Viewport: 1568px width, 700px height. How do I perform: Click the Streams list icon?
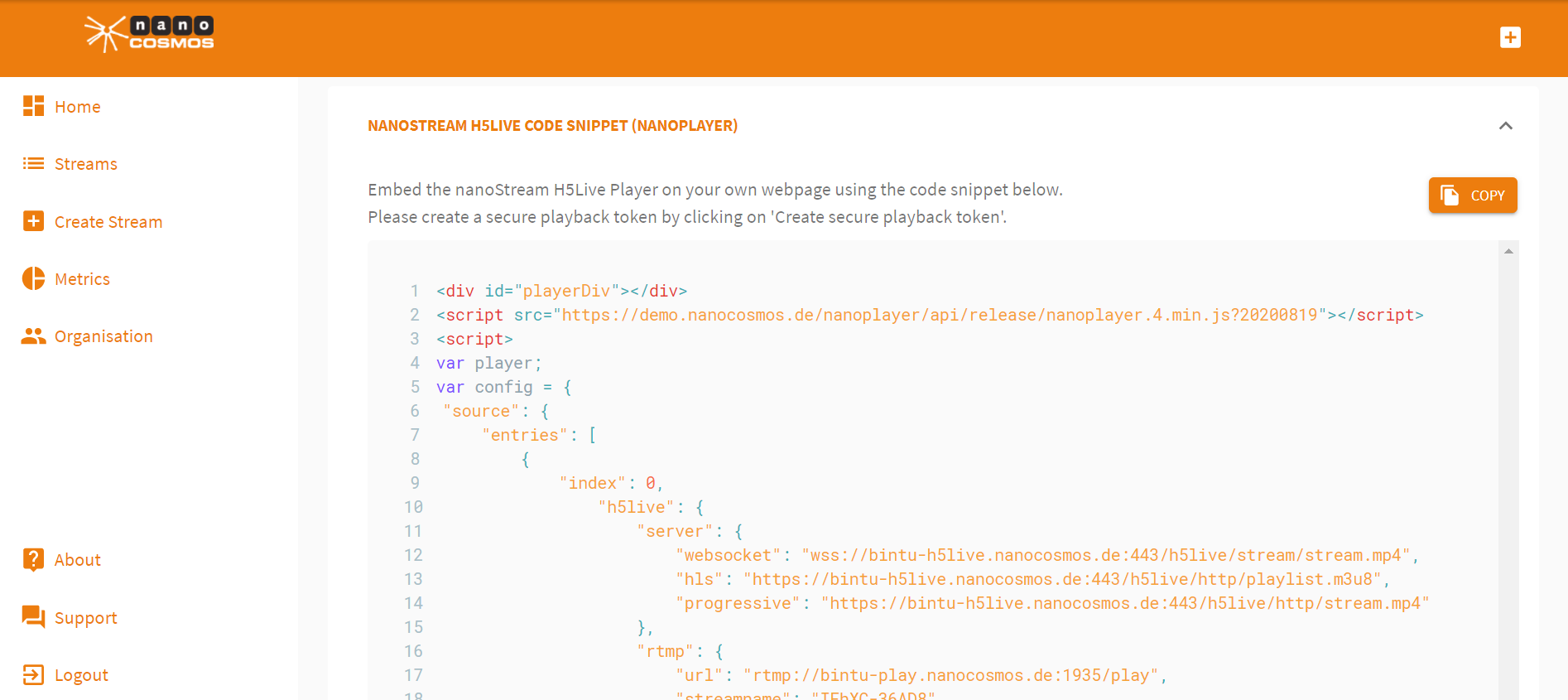point(33,163)
